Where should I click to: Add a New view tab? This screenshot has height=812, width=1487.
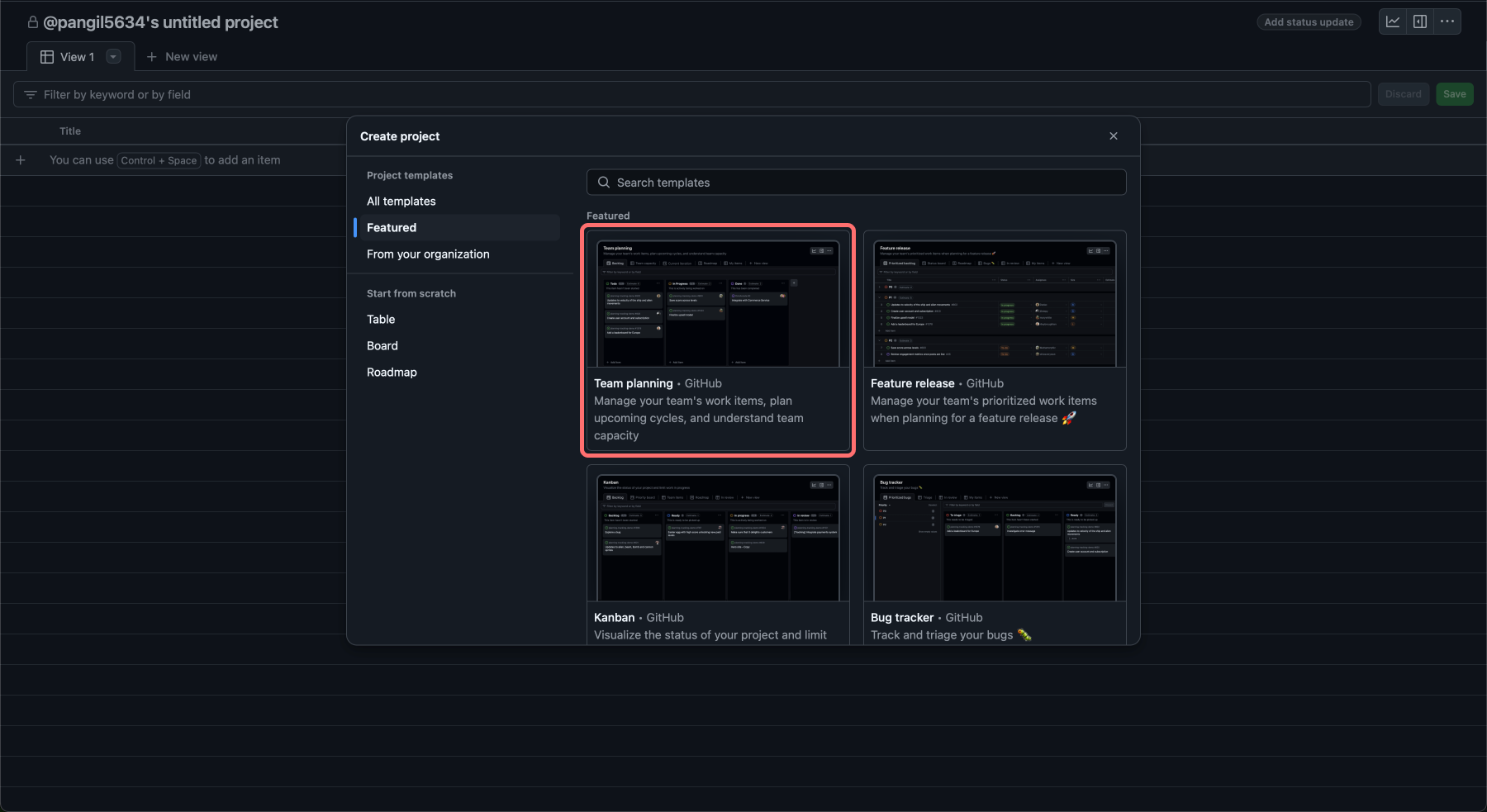pos(182,57)
